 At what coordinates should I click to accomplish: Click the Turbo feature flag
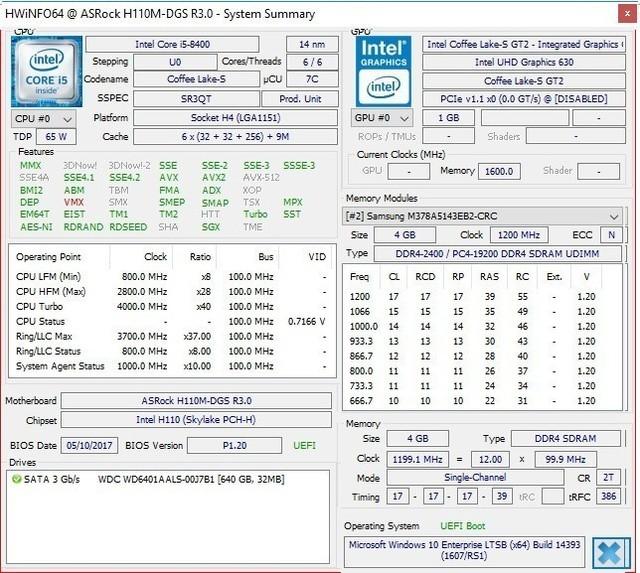[256, 214]
